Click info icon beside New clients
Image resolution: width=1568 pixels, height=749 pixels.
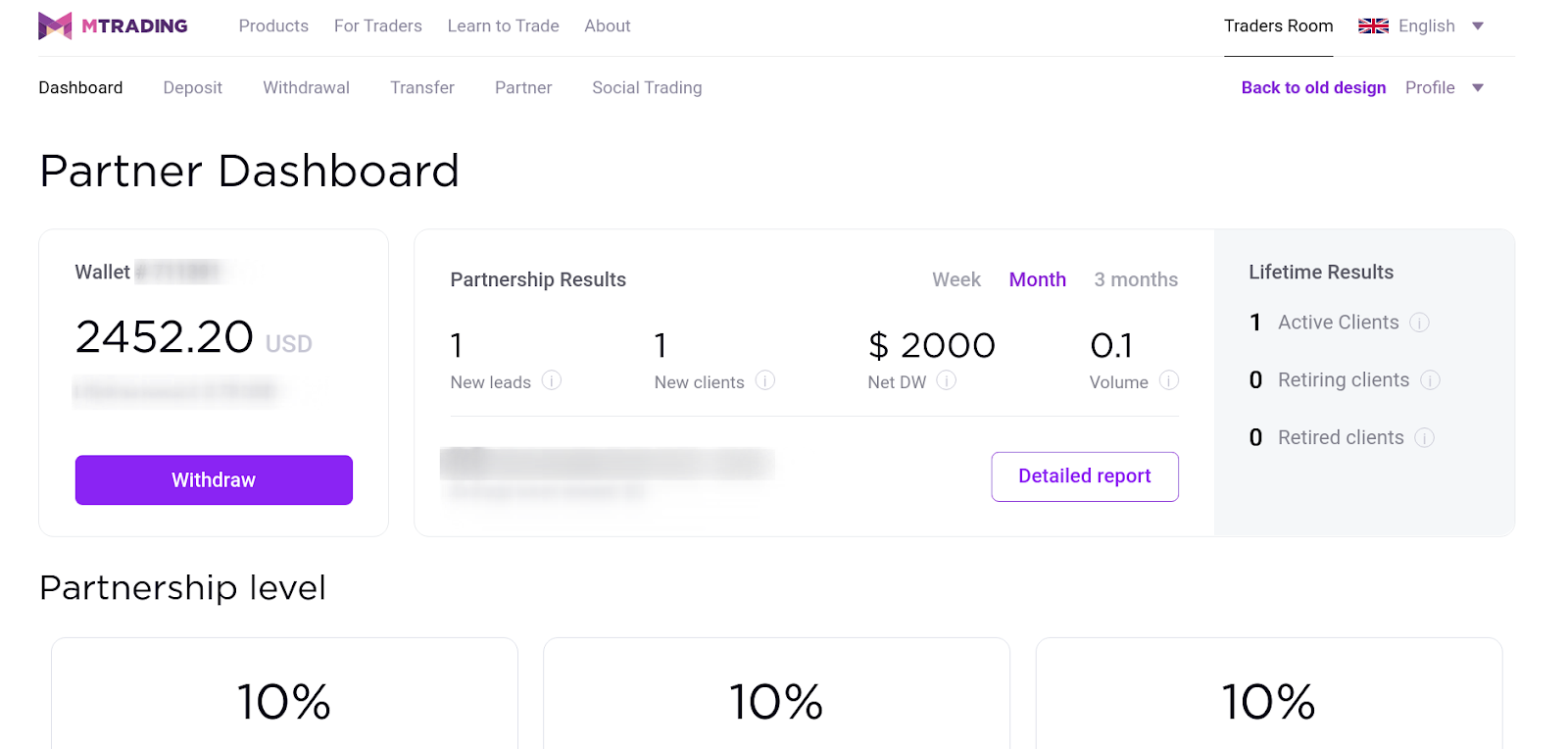[x=765, y=380]
